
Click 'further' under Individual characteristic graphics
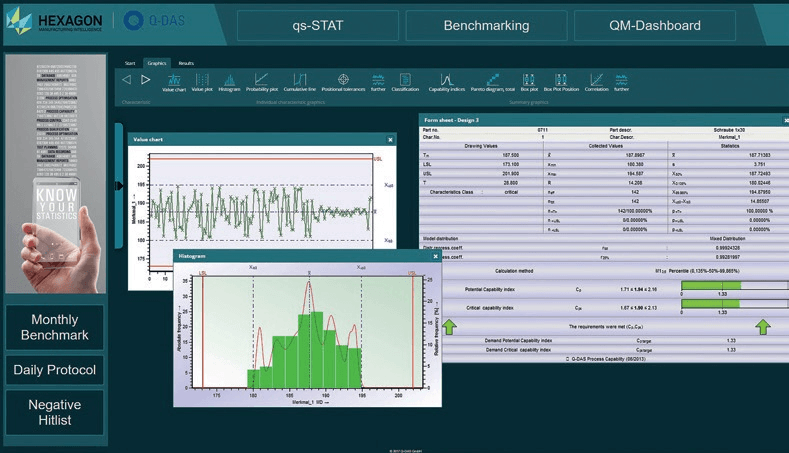pyautogui.click(x=378, y=83)
